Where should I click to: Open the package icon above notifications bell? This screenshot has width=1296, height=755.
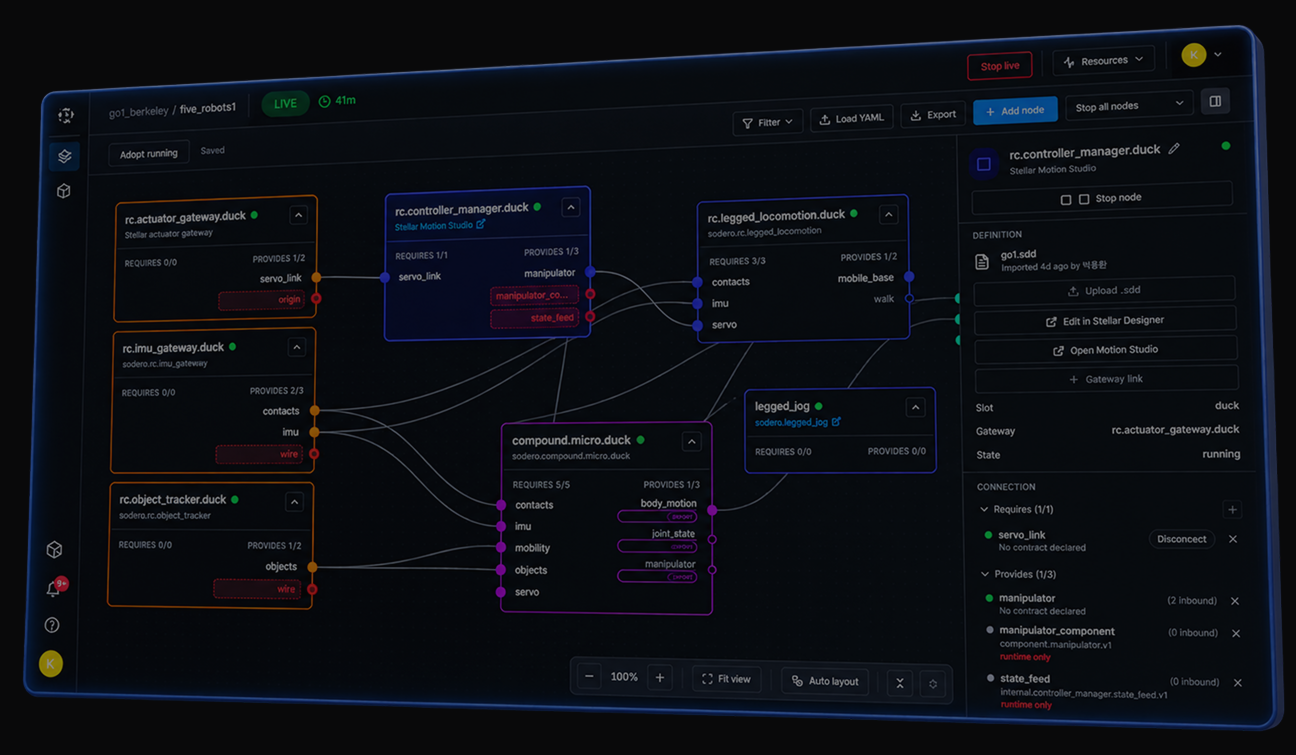click(54, 550)
